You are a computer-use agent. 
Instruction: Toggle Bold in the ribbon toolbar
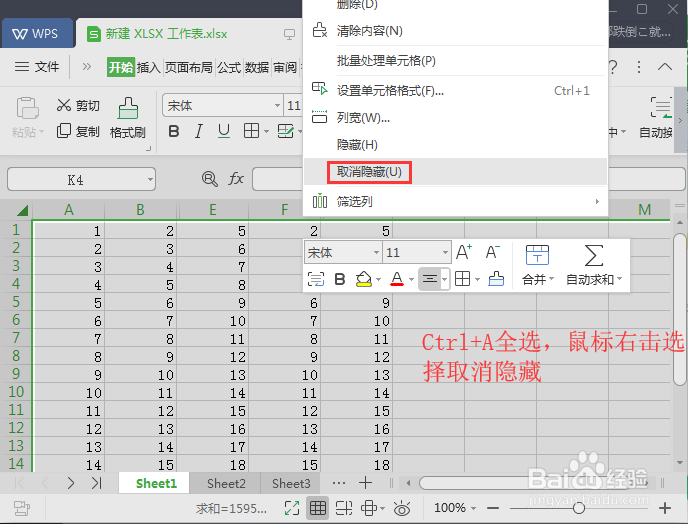click(174, 131)
